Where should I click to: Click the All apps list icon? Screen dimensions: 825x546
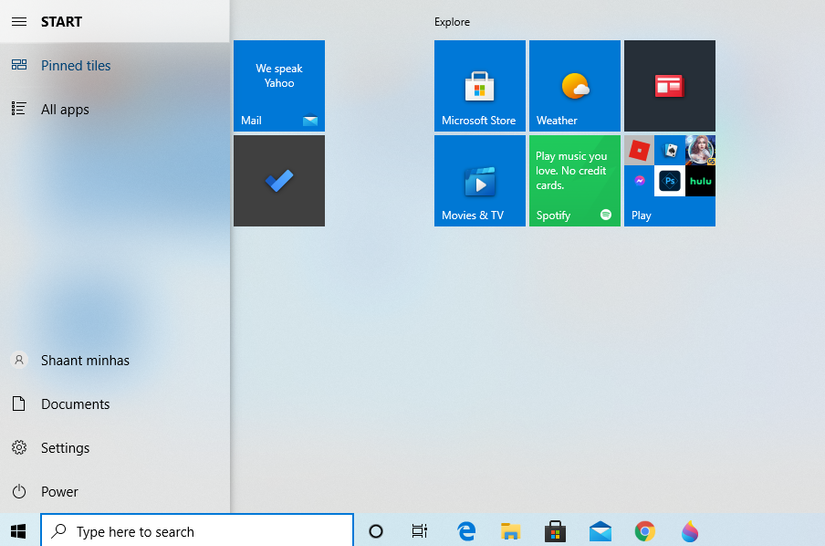point(19,108)
